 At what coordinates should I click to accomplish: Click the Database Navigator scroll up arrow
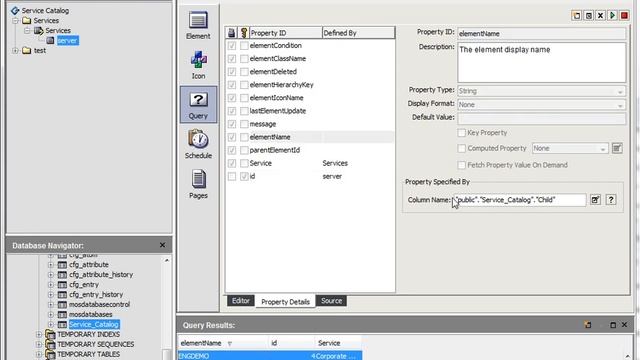click(x=167, y=260)
